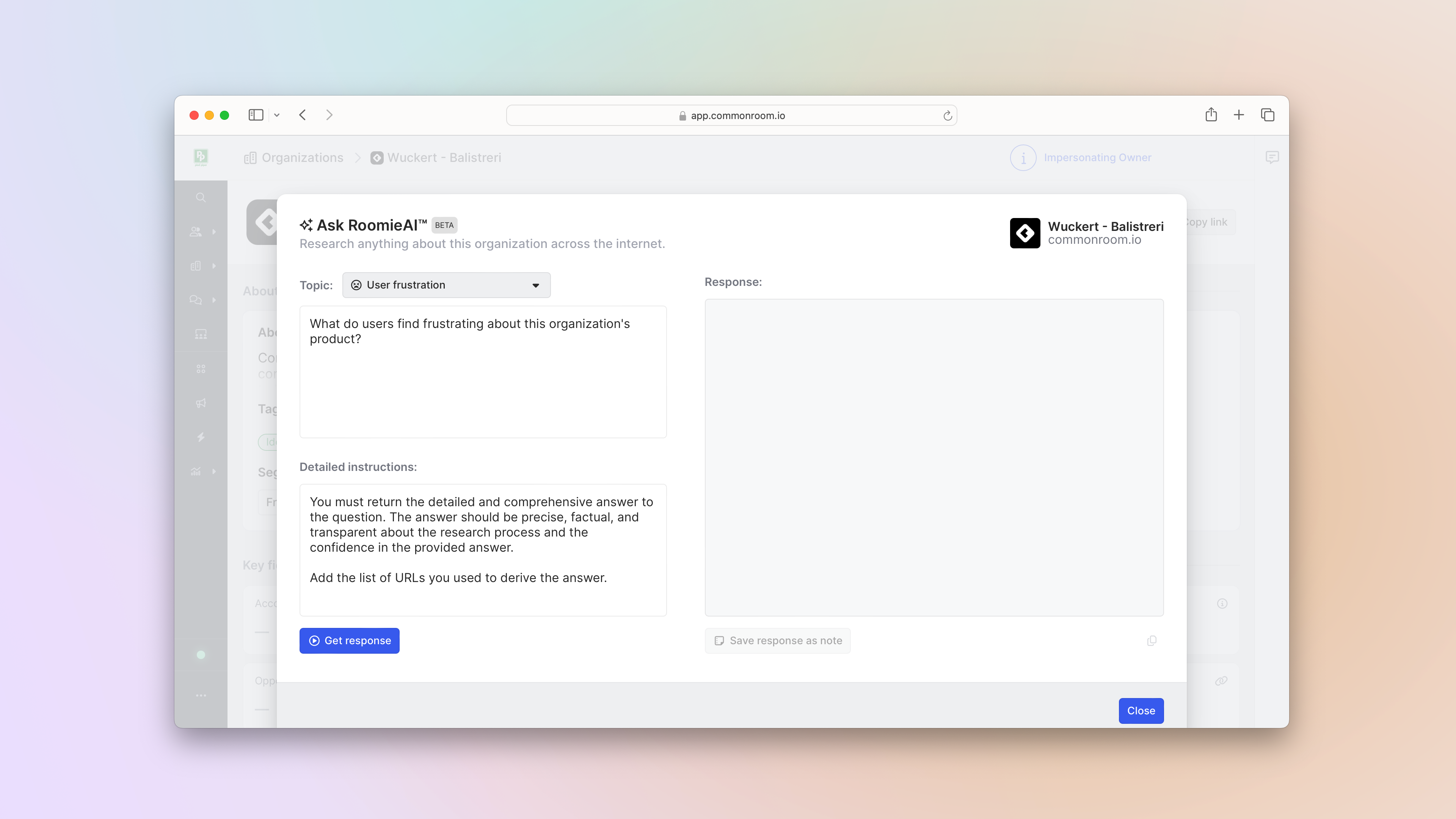Click the chat feedback icon at top right
Screen dimensions: 1456x819
[x=1272, y=158]
